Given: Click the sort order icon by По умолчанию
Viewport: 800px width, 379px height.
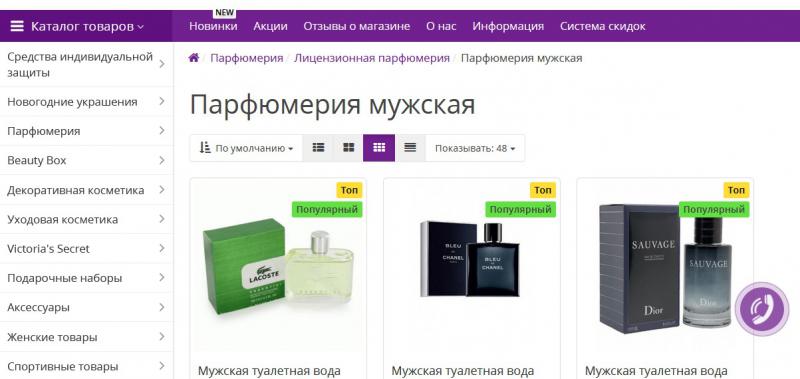Looking at the screenshot, I should click(205, 148).
